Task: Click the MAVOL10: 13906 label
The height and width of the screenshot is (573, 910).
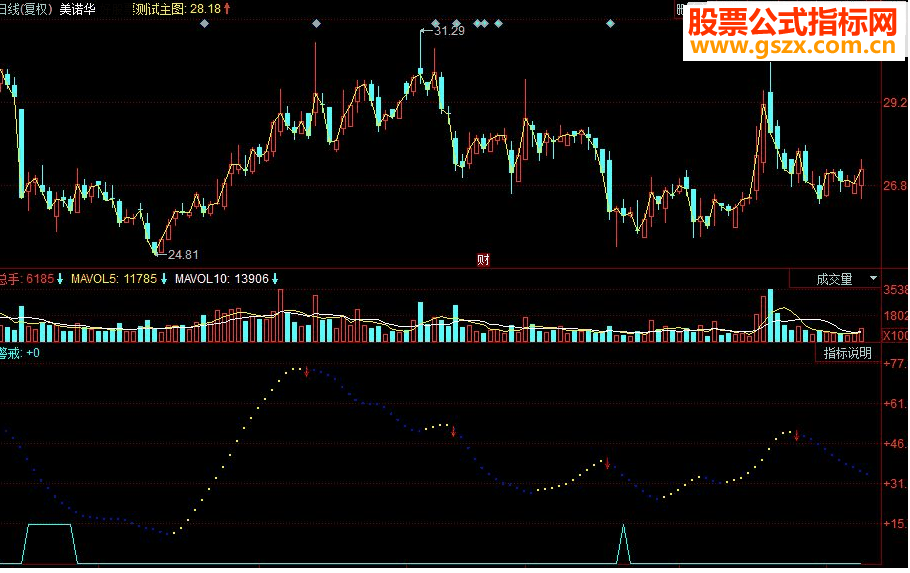Action: pos(222,279)
